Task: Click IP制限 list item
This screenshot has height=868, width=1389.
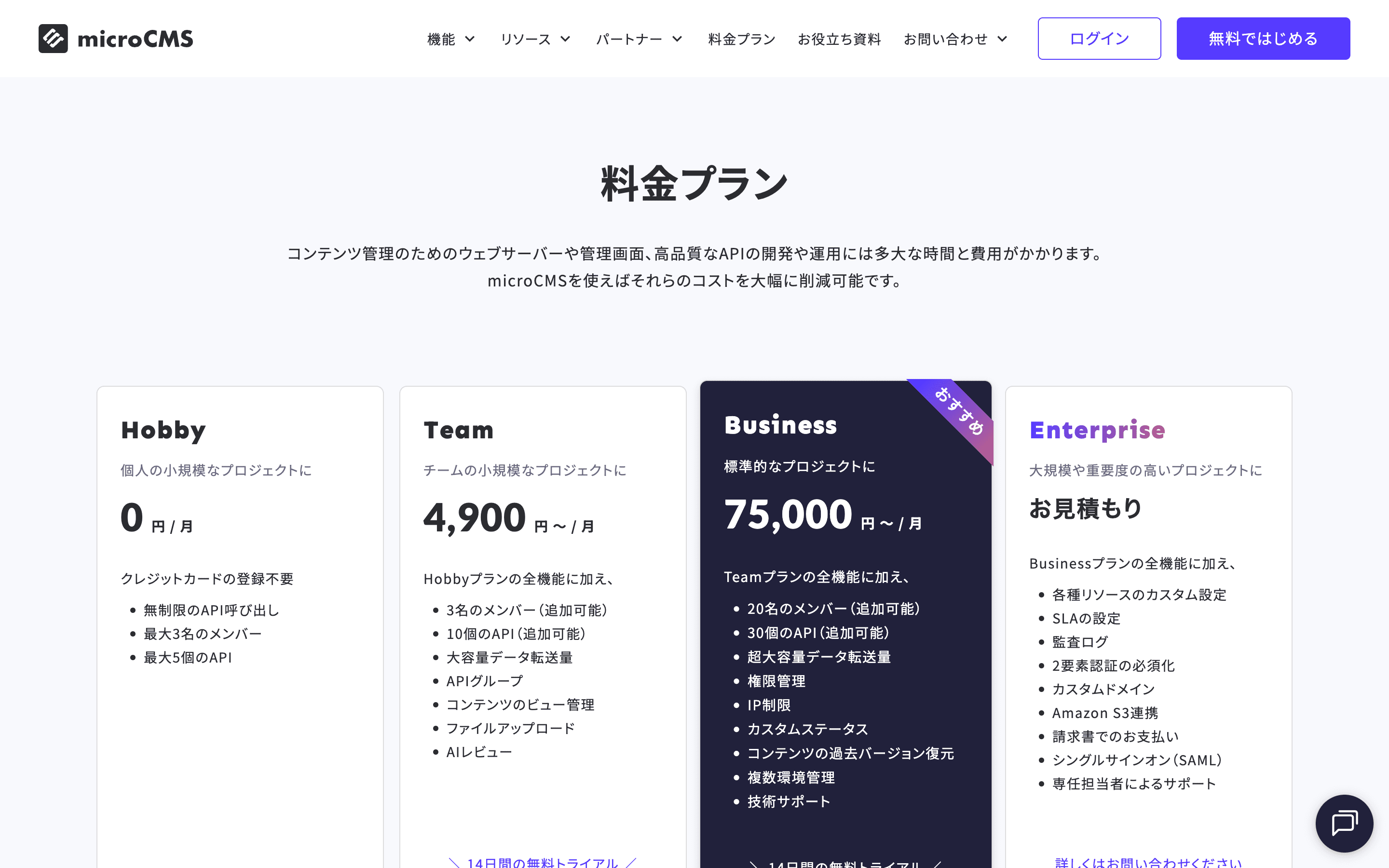Action: tap(769, 705)
